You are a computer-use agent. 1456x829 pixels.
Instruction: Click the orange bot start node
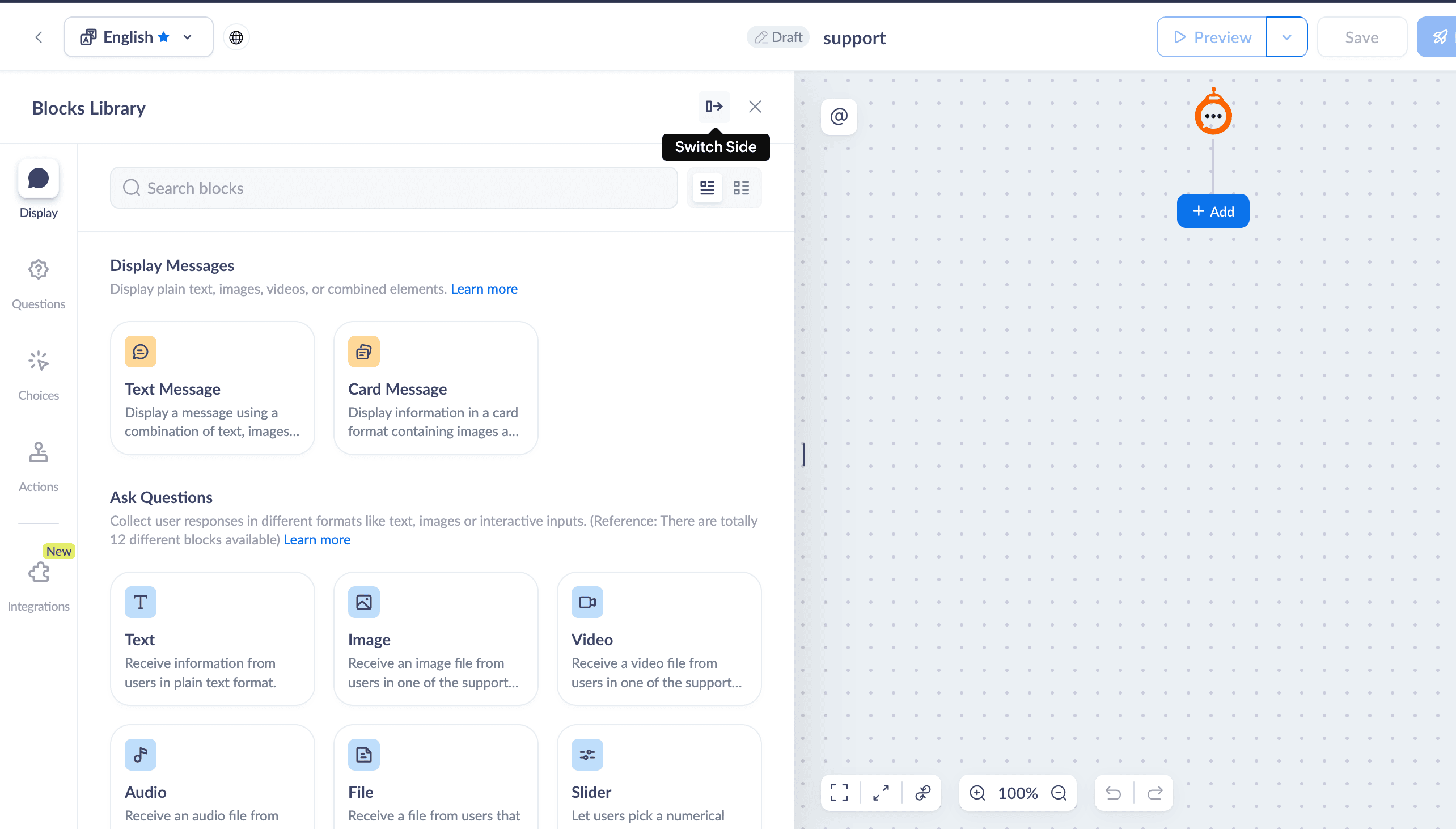pyautogui.click(x=1212, y=115)
